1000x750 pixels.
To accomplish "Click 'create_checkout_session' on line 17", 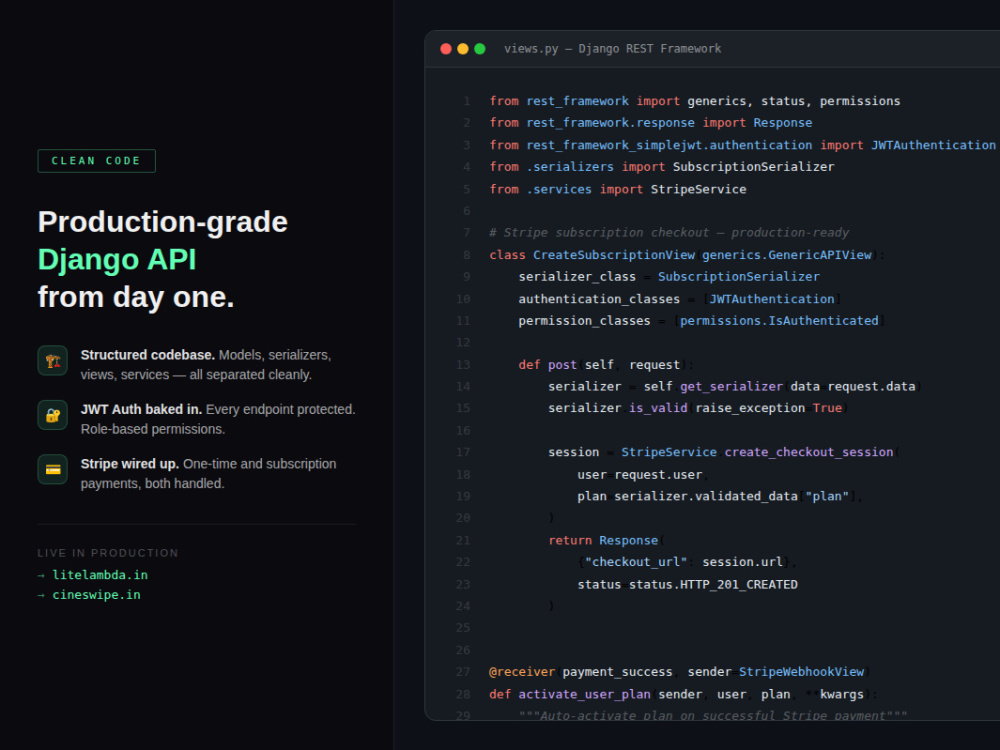I will point(809,452).
